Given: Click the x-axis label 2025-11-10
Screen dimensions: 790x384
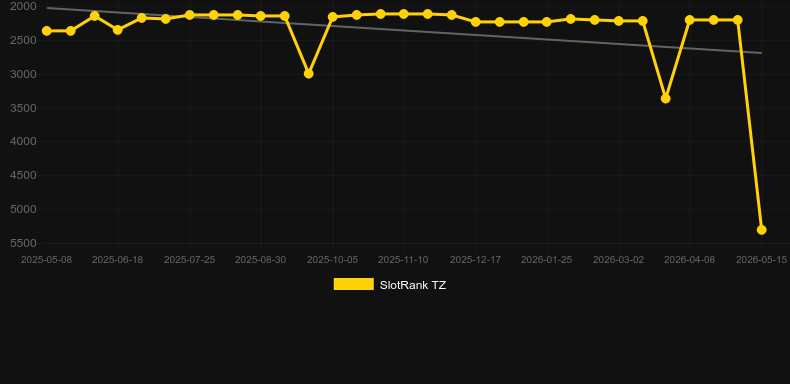Looking at the screenshot, I should [404, 260].
